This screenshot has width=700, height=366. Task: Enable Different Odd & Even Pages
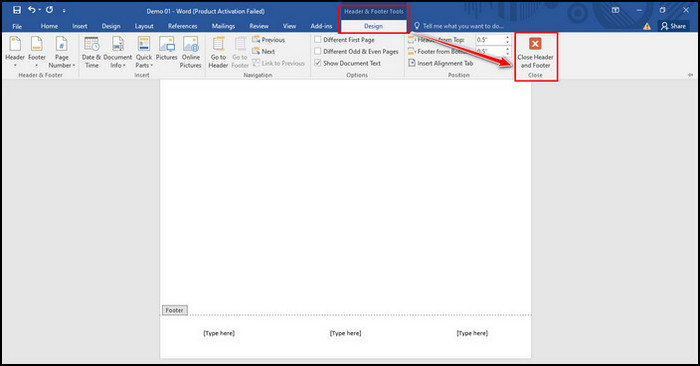click(x=318, y=51)
